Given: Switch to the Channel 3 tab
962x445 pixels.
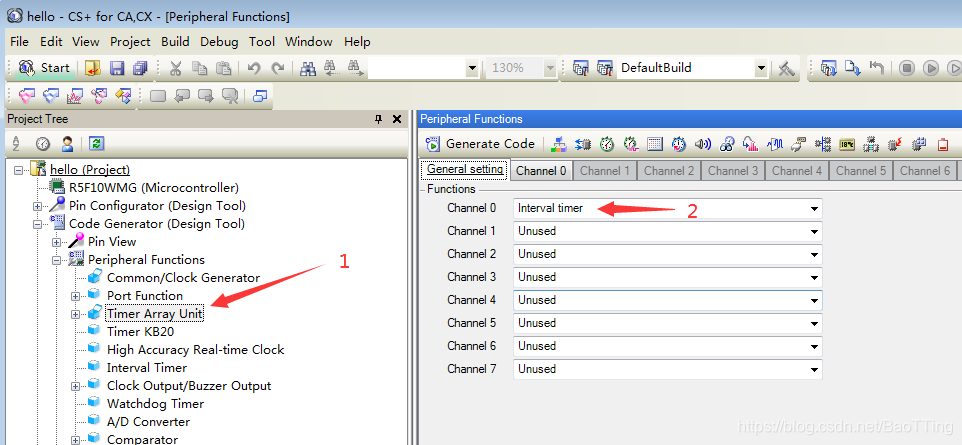Looking at the screenshot, I should (733, 171).
